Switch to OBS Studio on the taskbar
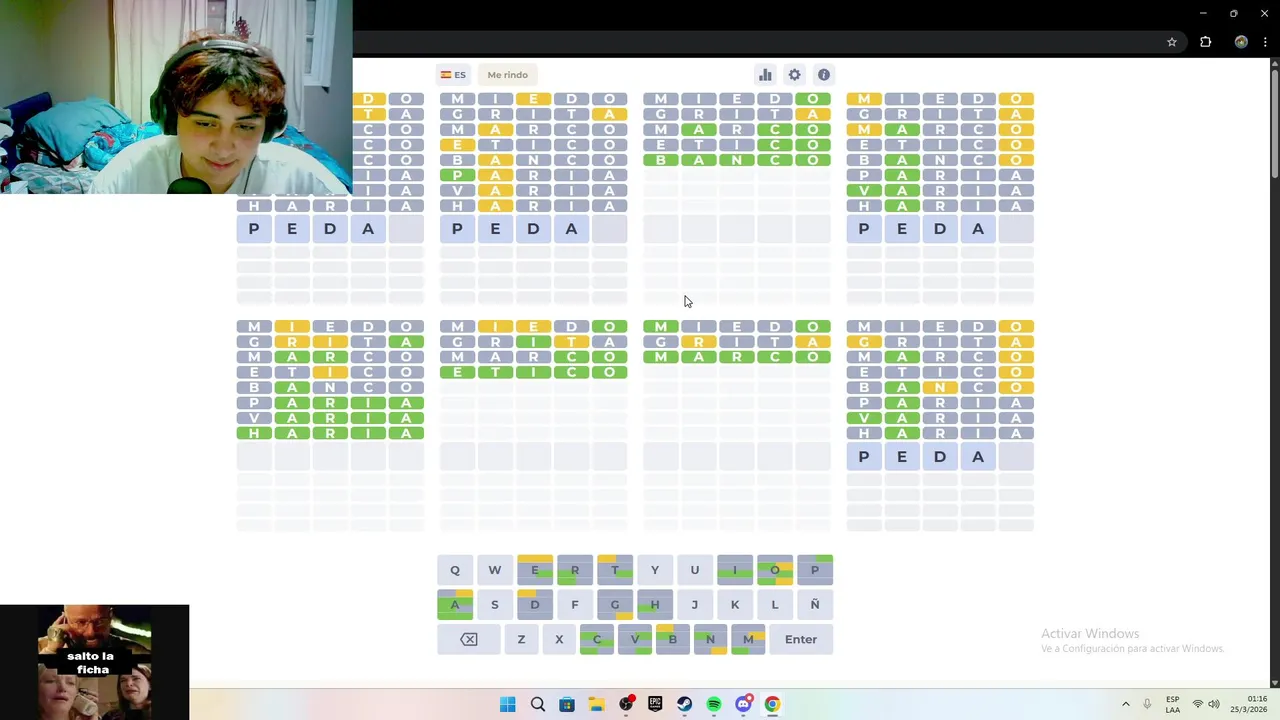 626,705
